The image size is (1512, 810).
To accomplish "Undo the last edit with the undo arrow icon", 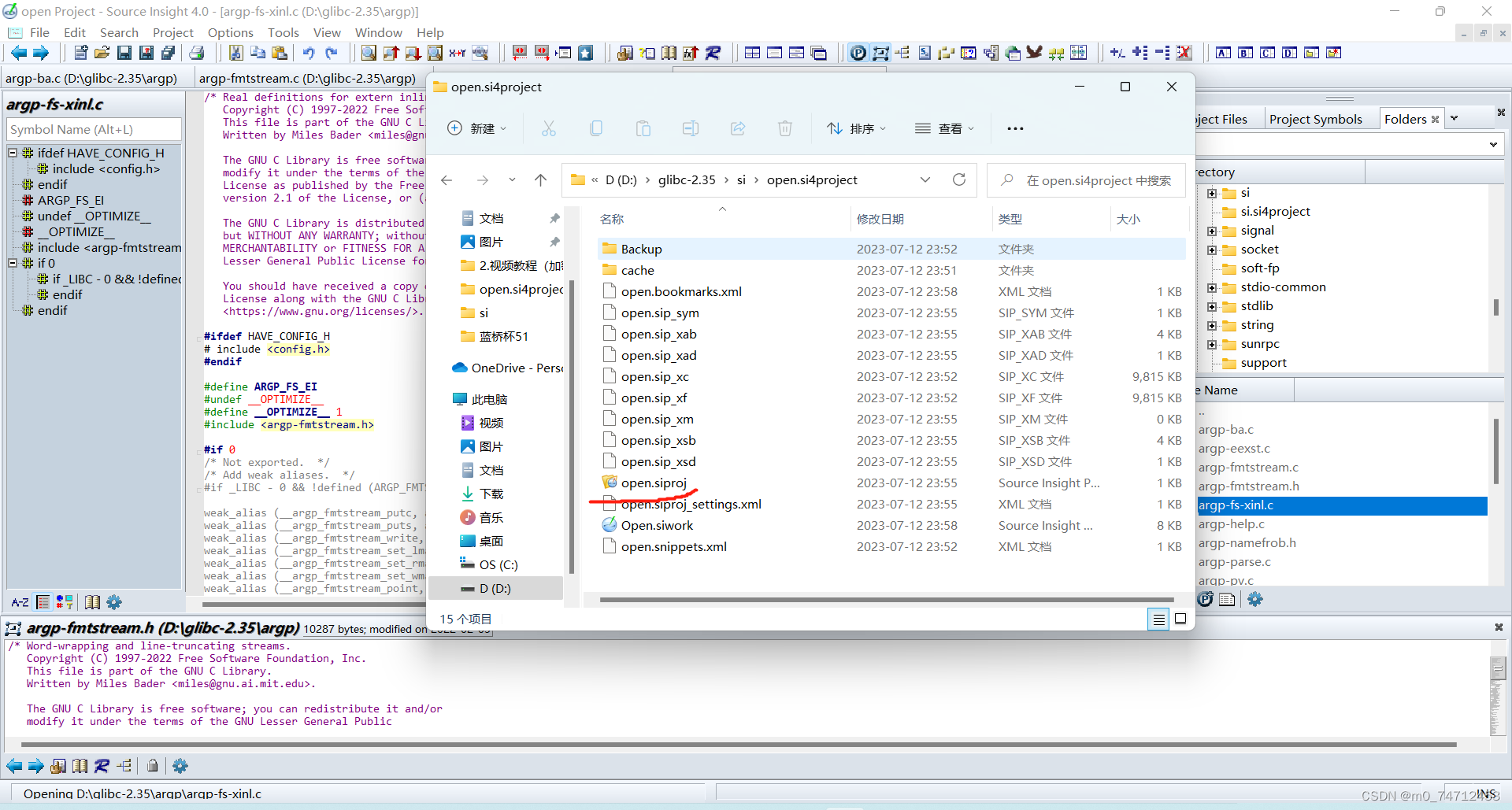I will 309,53.
